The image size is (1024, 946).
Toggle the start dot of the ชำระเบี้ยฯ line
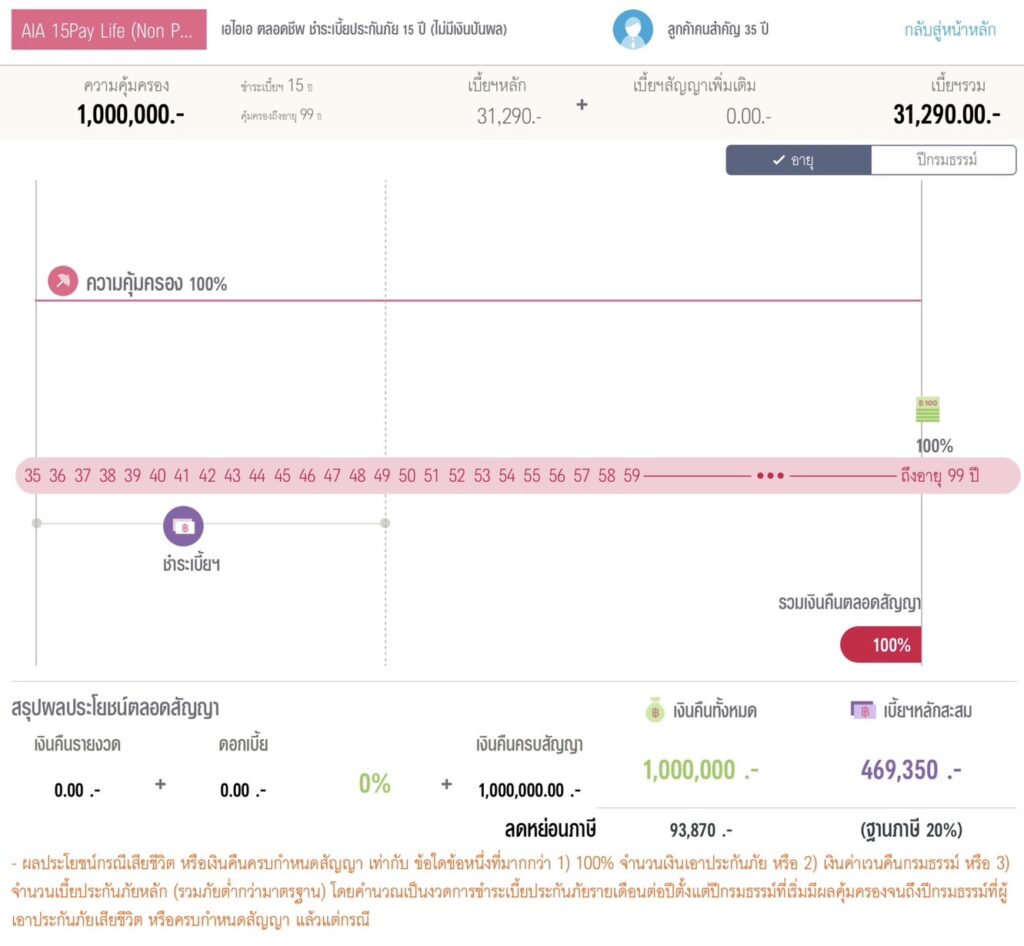click(x=37, y=522)
